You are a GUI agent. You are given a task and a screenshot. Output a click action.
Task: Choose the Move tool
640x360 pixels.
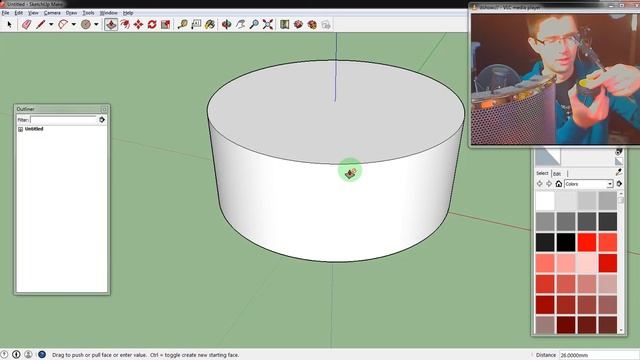(x=138, y=24)
